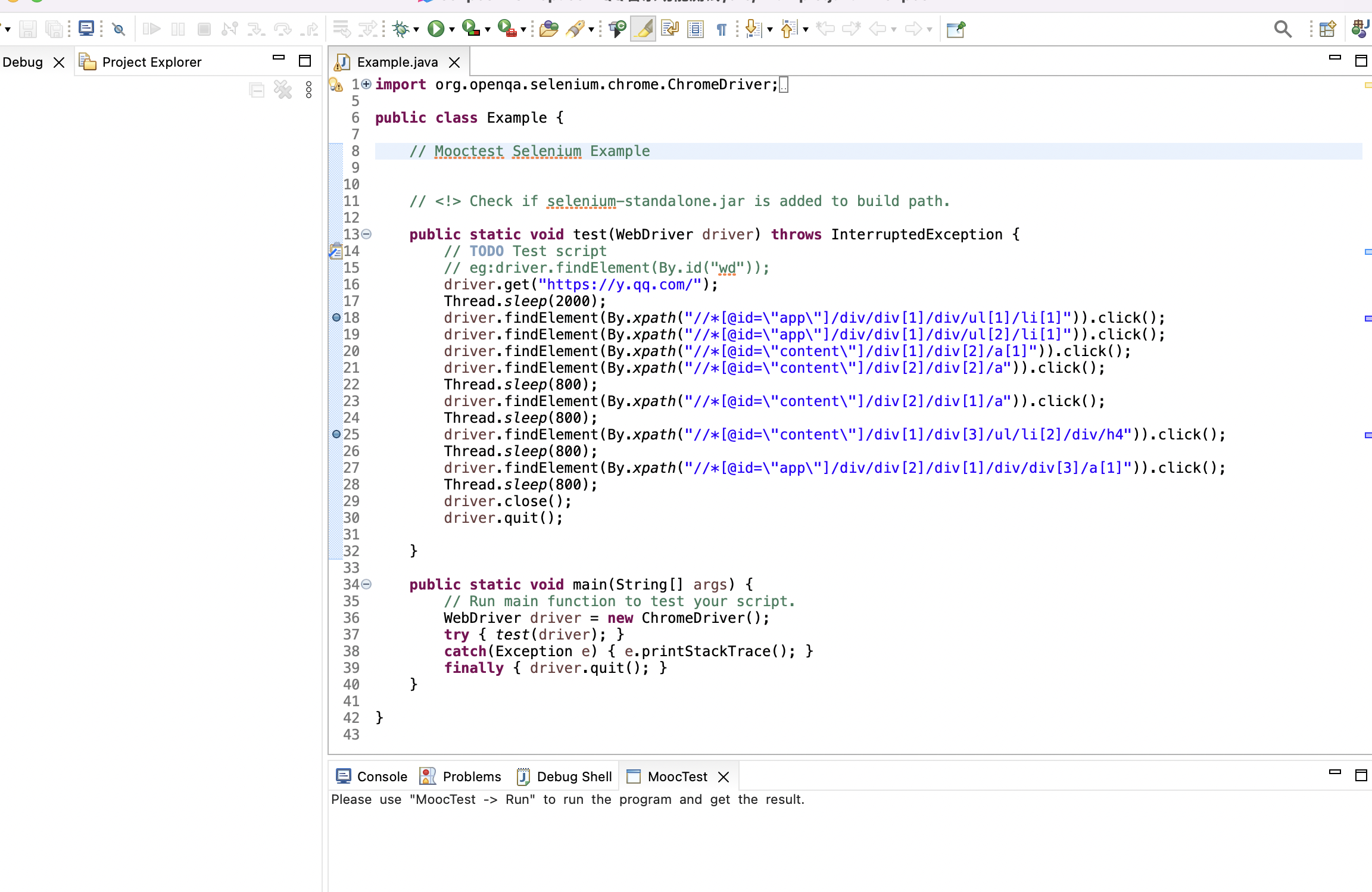Close the Example.java tab
The image size is (1372, 892).
point(454,62)
